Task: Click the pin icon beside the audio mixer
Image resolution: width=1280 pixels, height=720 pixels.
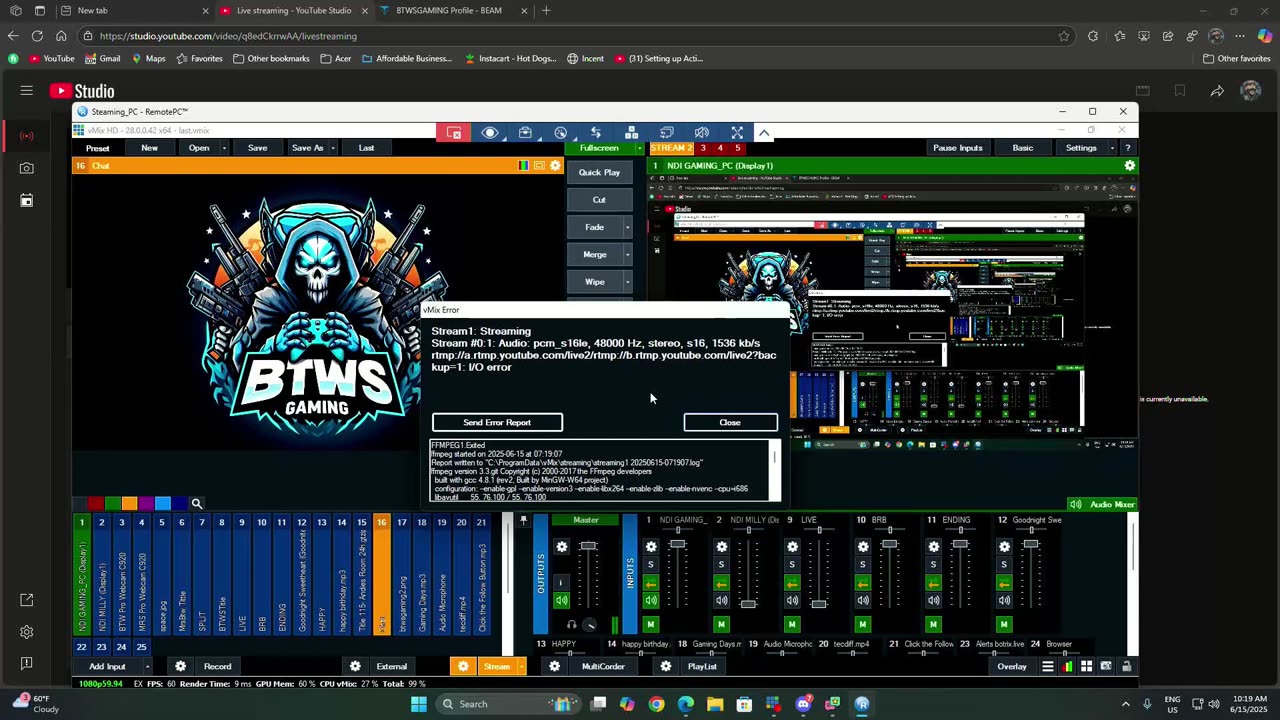Action: click(x=523, y=521)
